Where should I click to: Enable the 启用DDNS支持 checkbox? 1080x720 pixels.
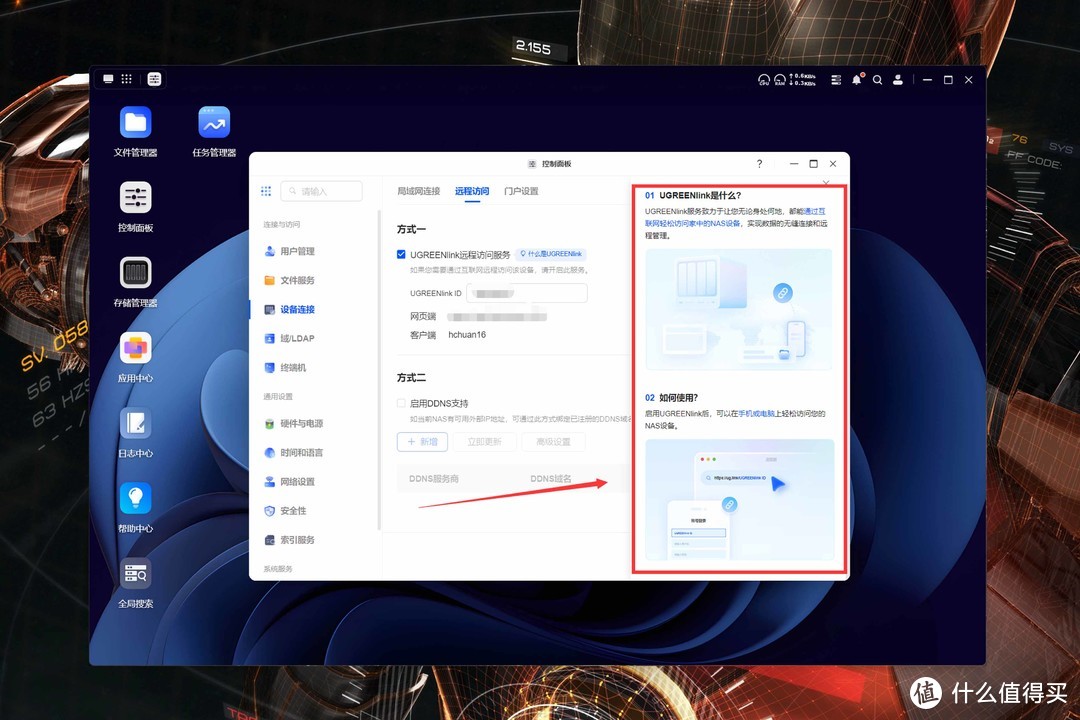[401, 403]
